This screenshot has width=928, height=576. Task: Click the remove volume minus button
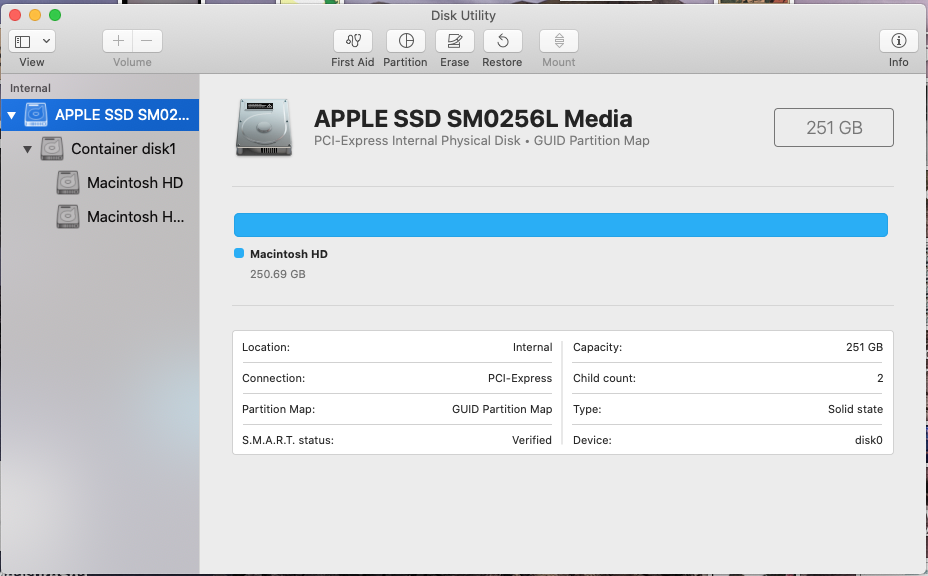click(x=147, y=41)
